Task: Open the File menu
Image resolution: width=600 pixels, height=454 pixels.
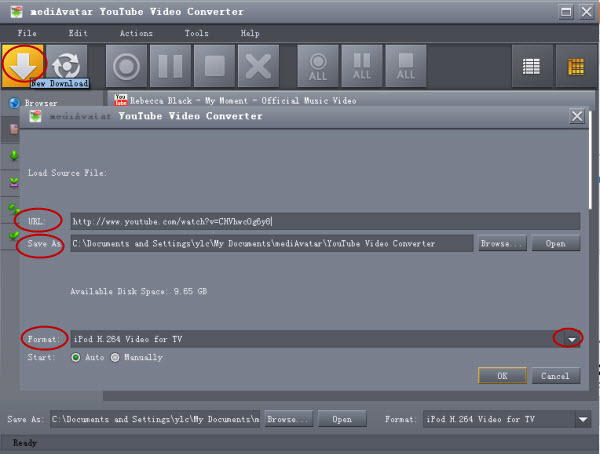Action: (27, 33)
